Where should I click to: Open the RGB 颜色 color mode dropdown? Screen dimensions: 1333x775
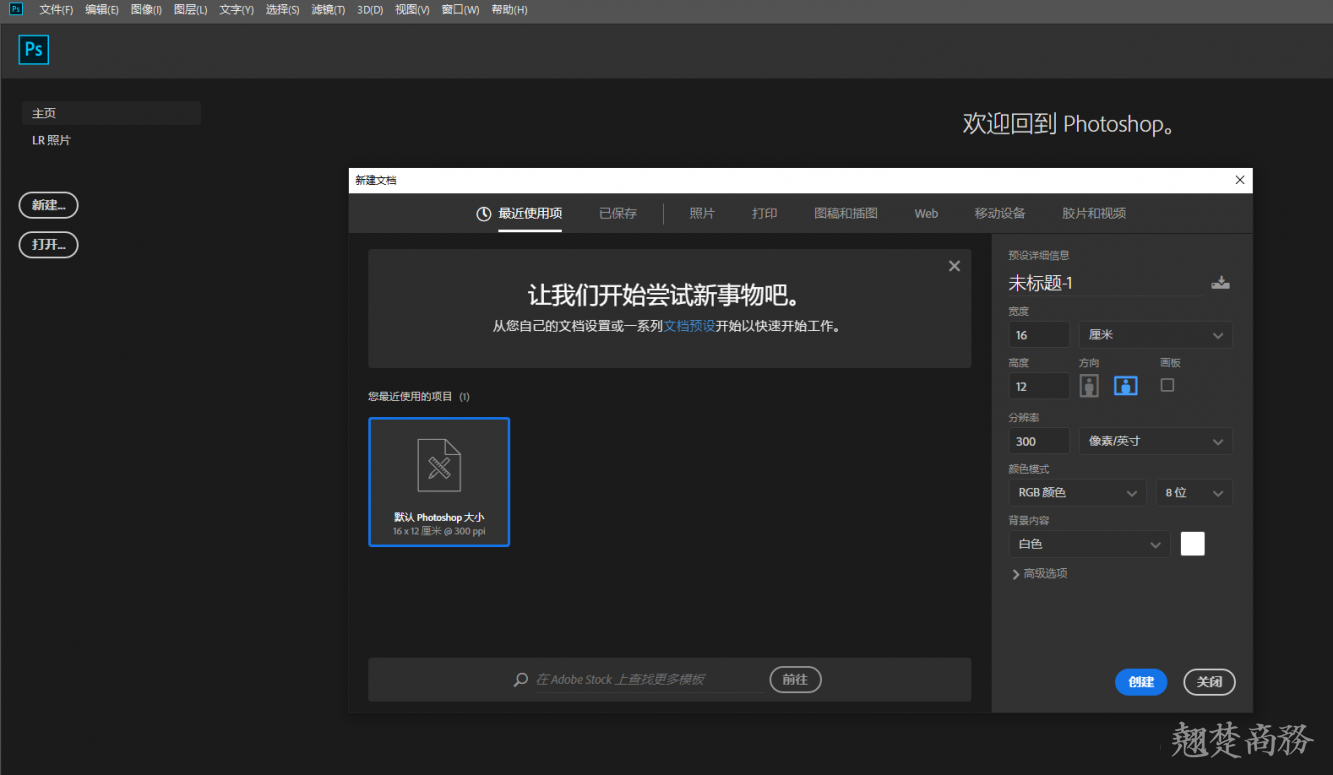1077,493
